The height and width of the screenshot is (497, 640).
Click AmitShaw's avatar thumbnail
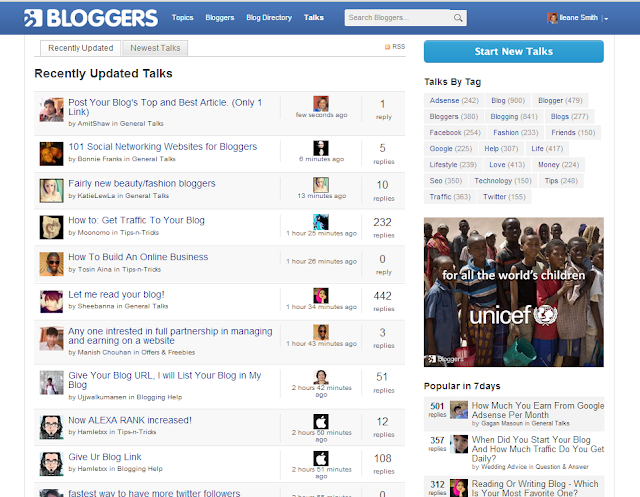[x=51, y=109]
